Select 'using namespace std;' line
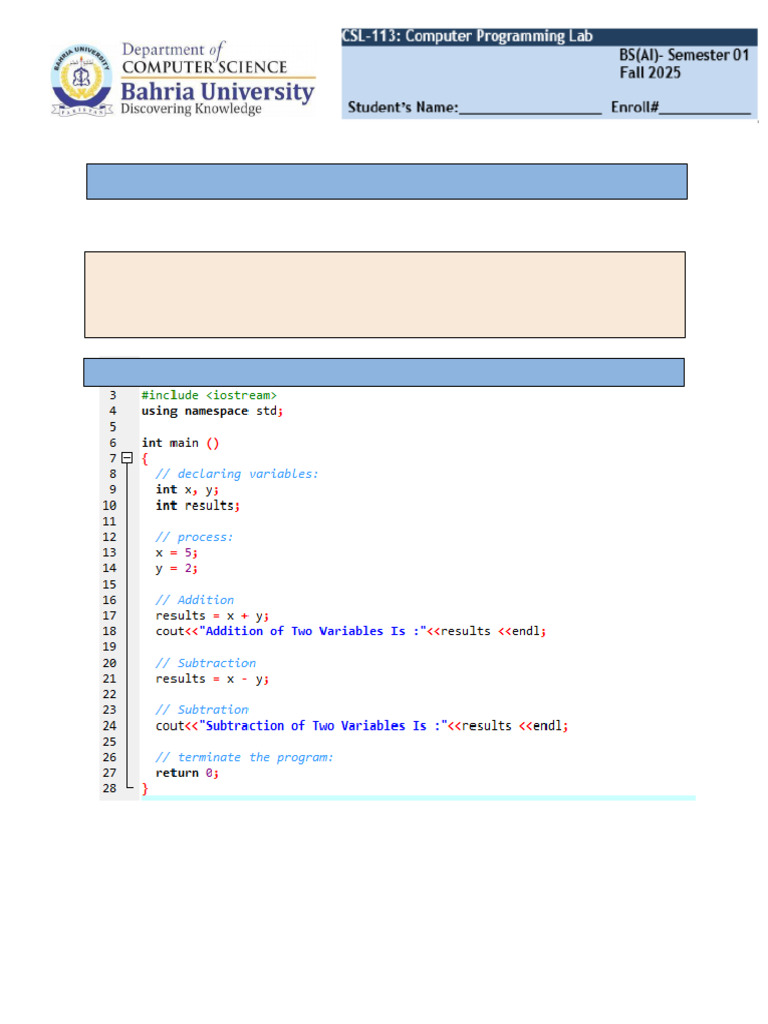 [x=212, y=411]
